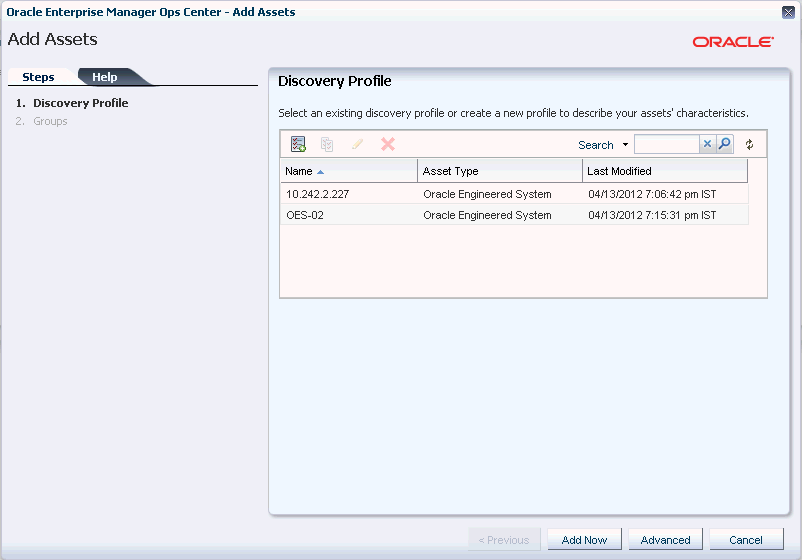
Task: Close the Add Assets dialog
Action: point(788,12)
